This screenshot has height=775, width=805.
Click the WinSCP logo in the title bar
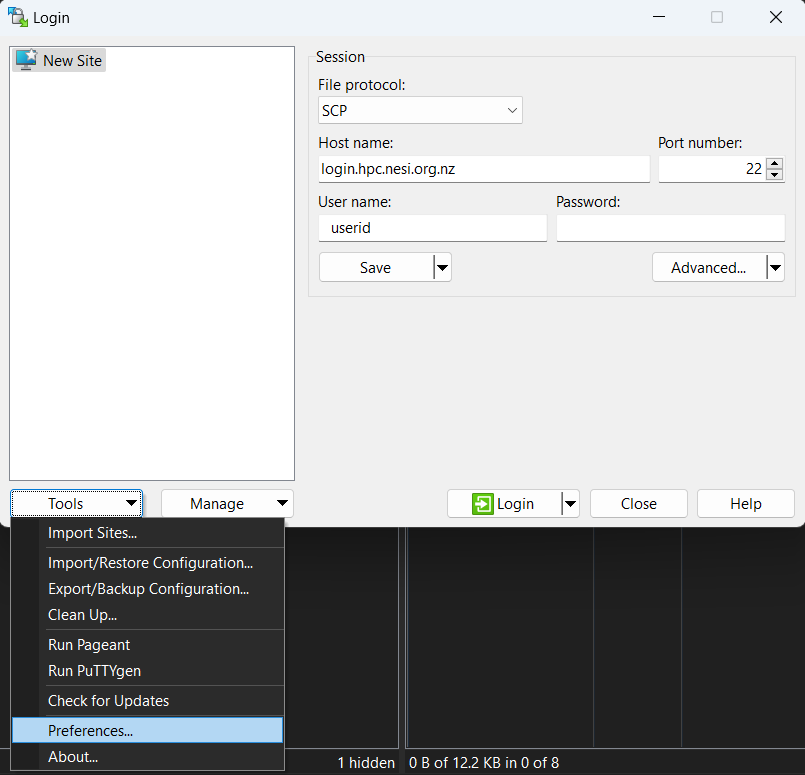pos(16,16)
